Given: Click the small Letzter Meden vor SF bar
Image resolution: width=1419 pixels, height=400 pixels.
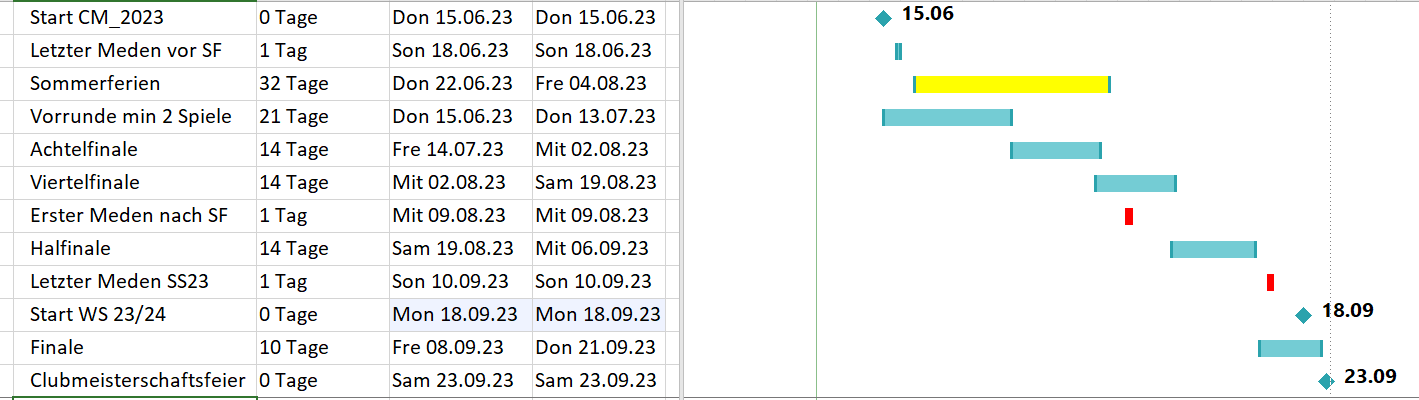Looking at the screenshot, I should pos(898,51).
